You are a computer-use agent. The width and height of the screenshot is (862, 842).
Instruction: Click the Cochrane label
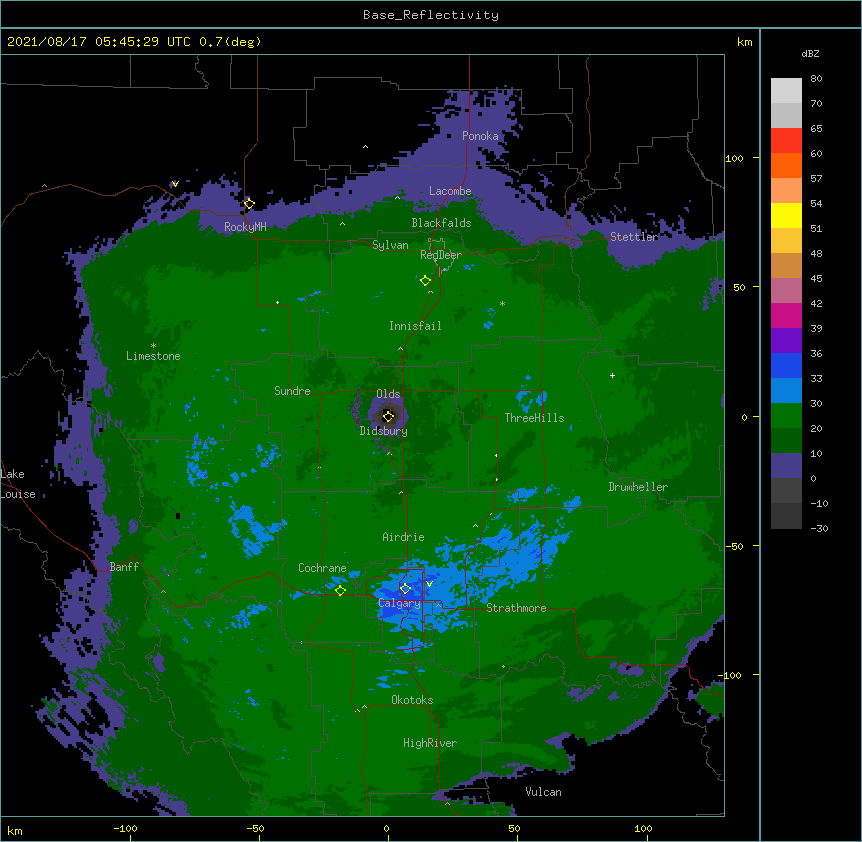pyautogui.click(x=322, y=568)
